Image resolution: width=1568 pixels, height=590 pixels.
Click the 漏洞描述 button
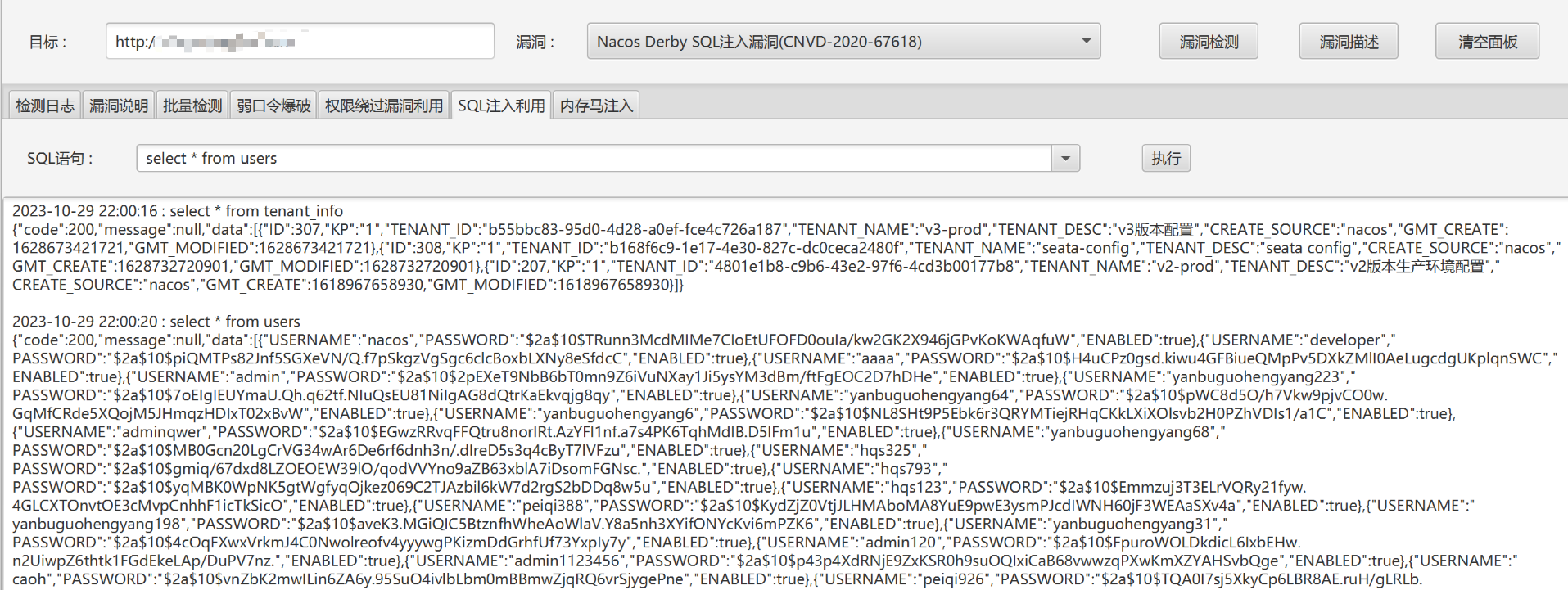pos(1349,42)
